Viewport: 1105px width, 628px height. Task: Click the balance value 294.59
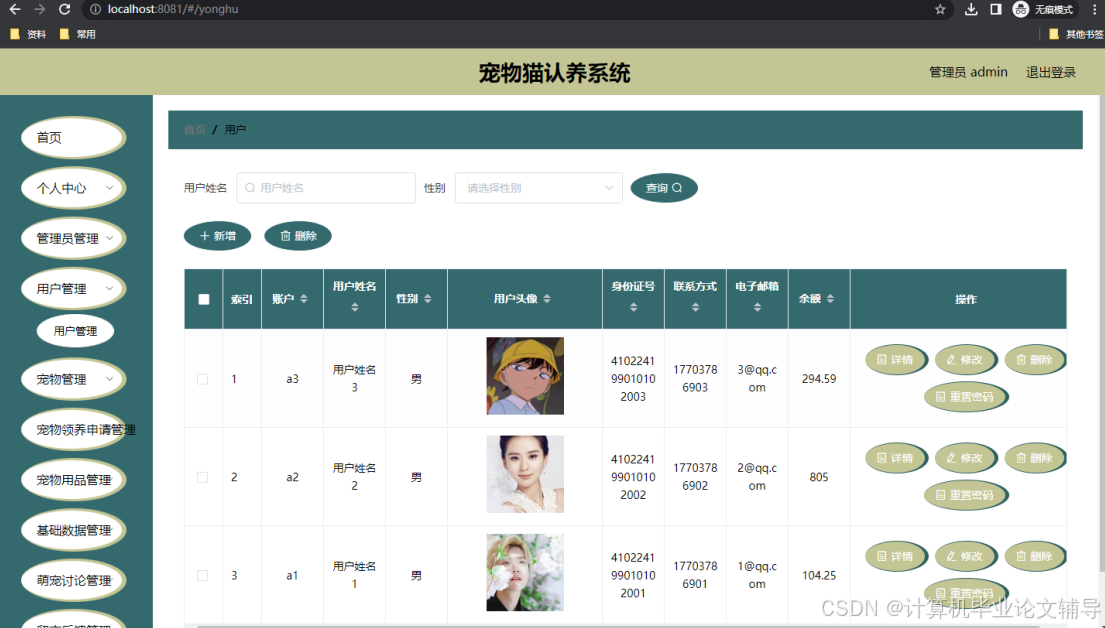tap(819, 379)
